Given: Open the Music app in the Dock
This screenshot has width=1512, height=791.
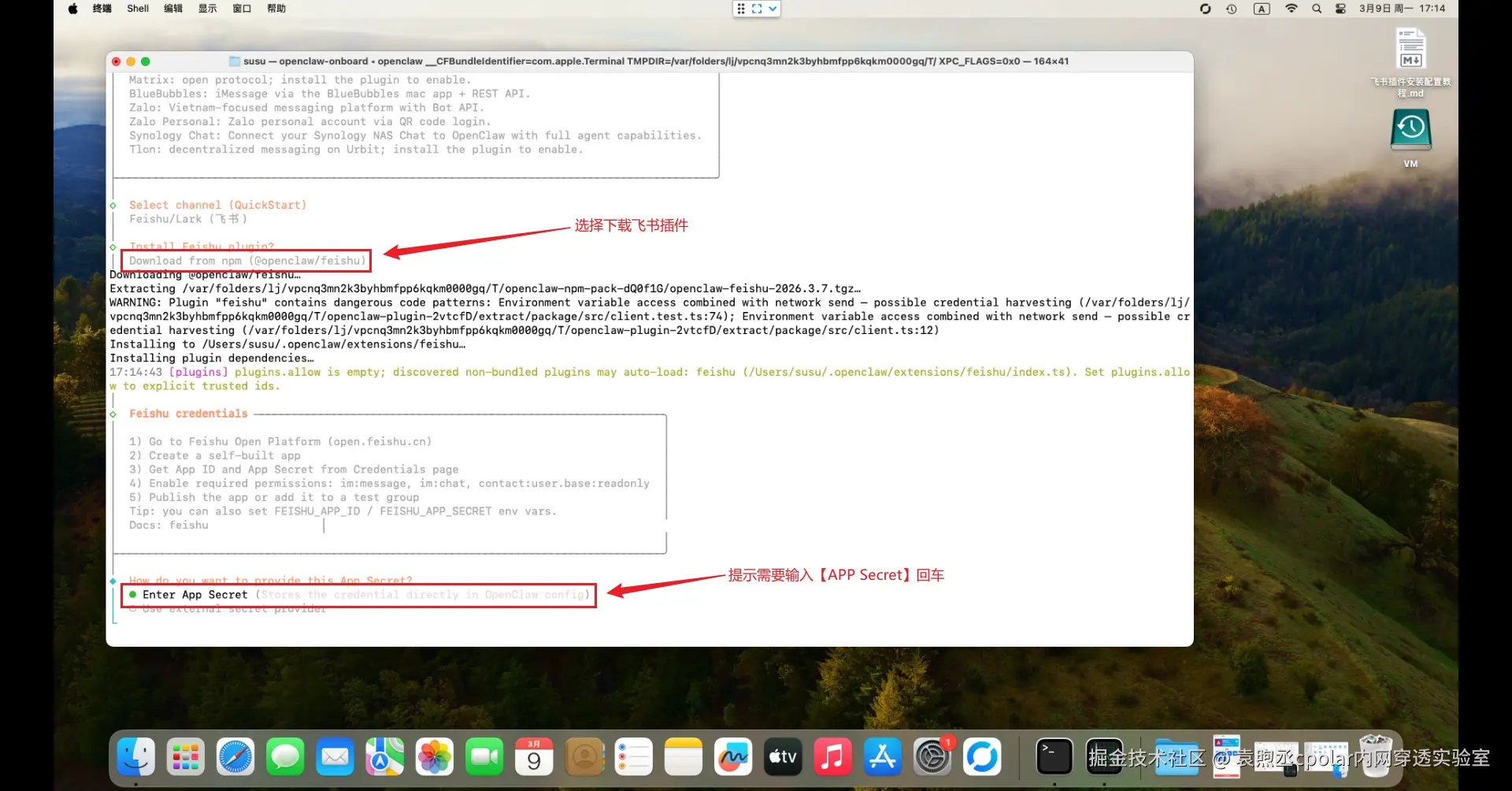Looking at the screenshot, I should pos(833,757).
